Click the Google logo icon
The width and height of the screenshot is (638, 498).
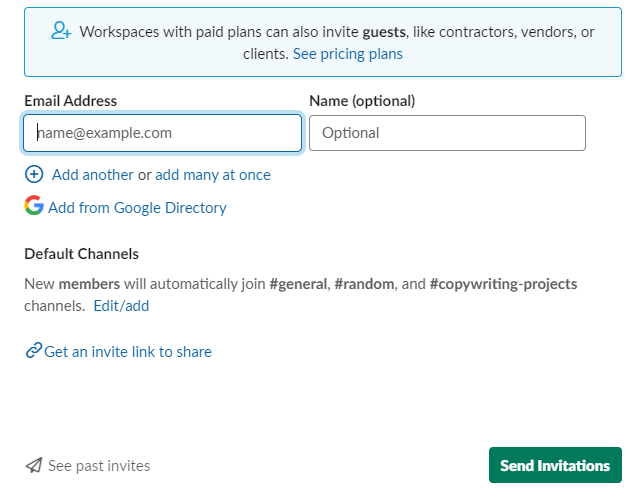click(34, 206)
